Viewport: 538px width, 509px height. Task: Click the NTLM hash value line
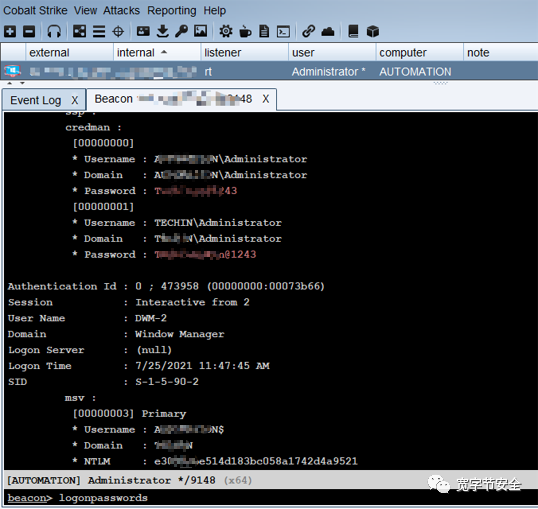pyautogui.click(x=215, y=461)
